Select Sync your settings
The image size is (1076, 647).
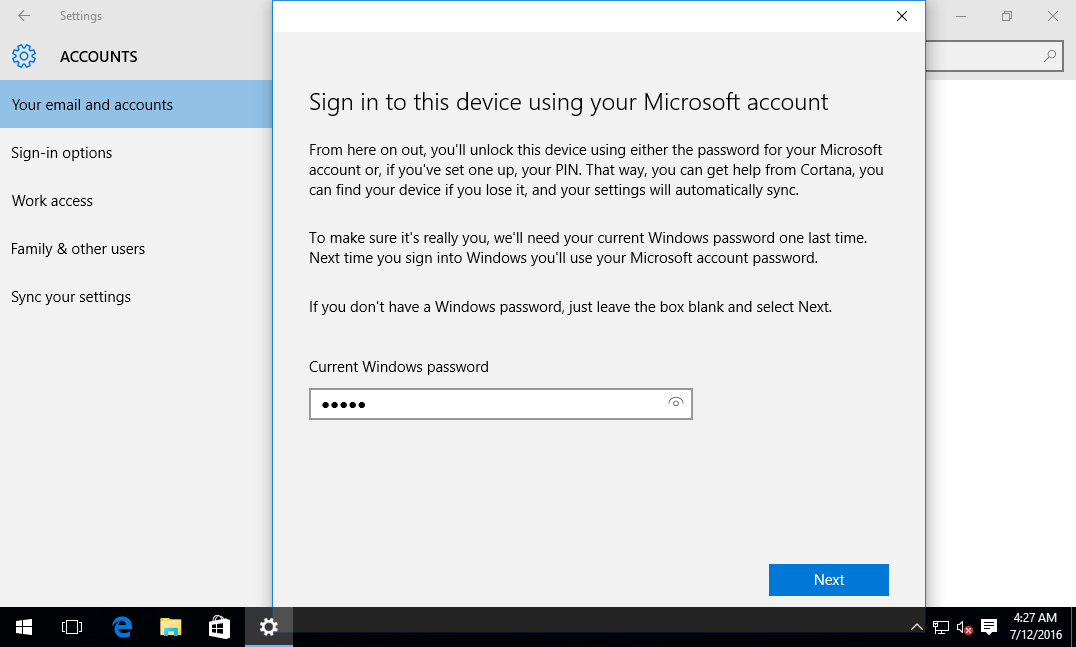tap(70, 296)
